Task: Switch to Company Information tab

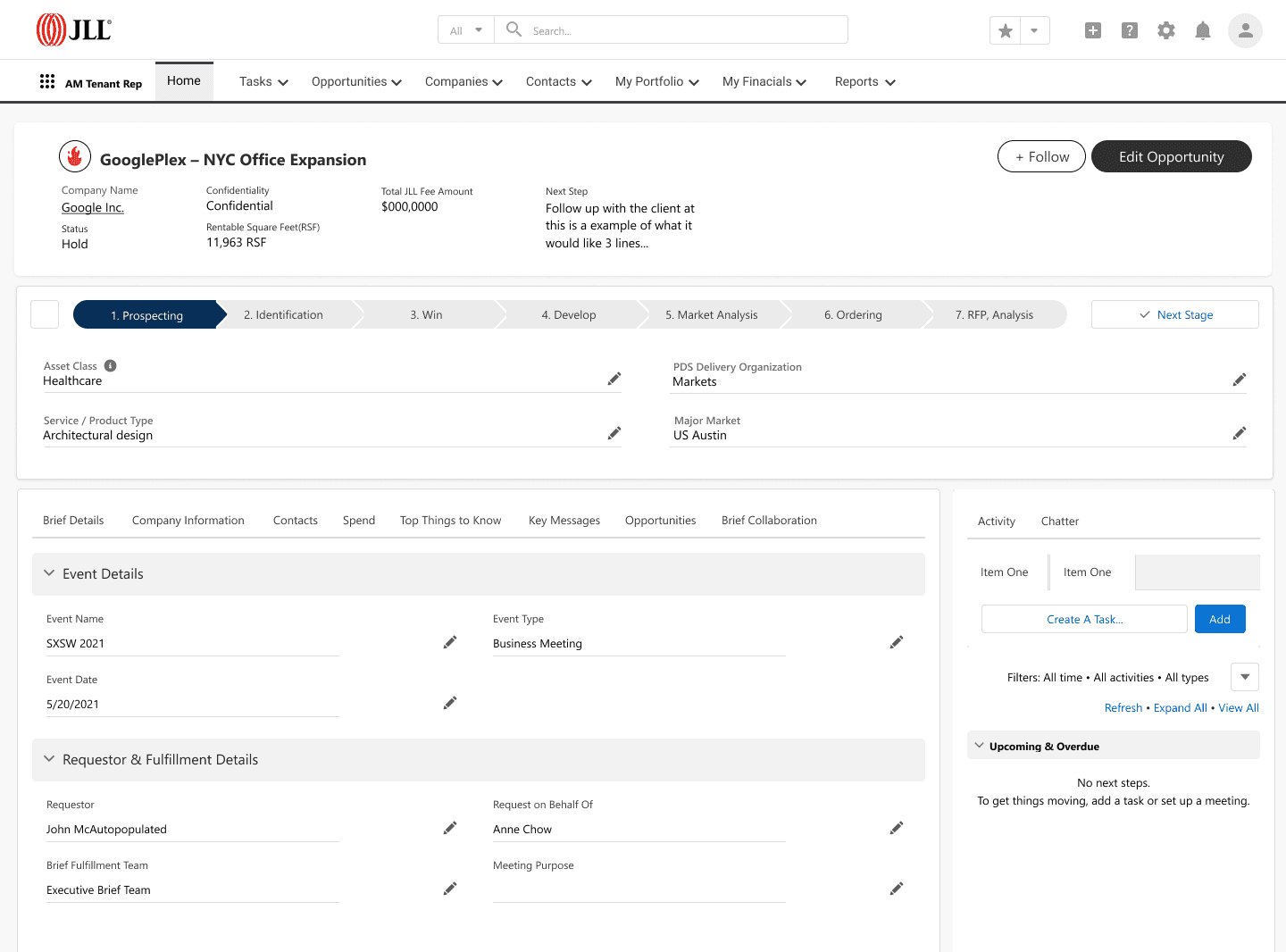Action: pos(188,521)
